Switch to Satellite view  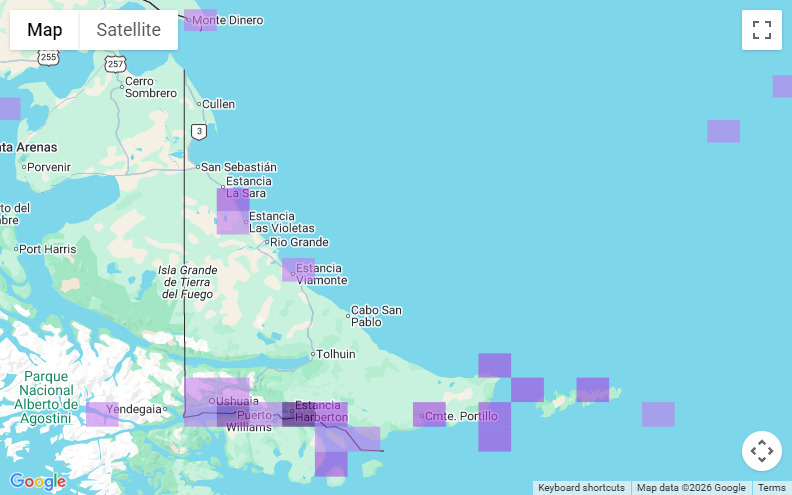(x=128, y=30)
